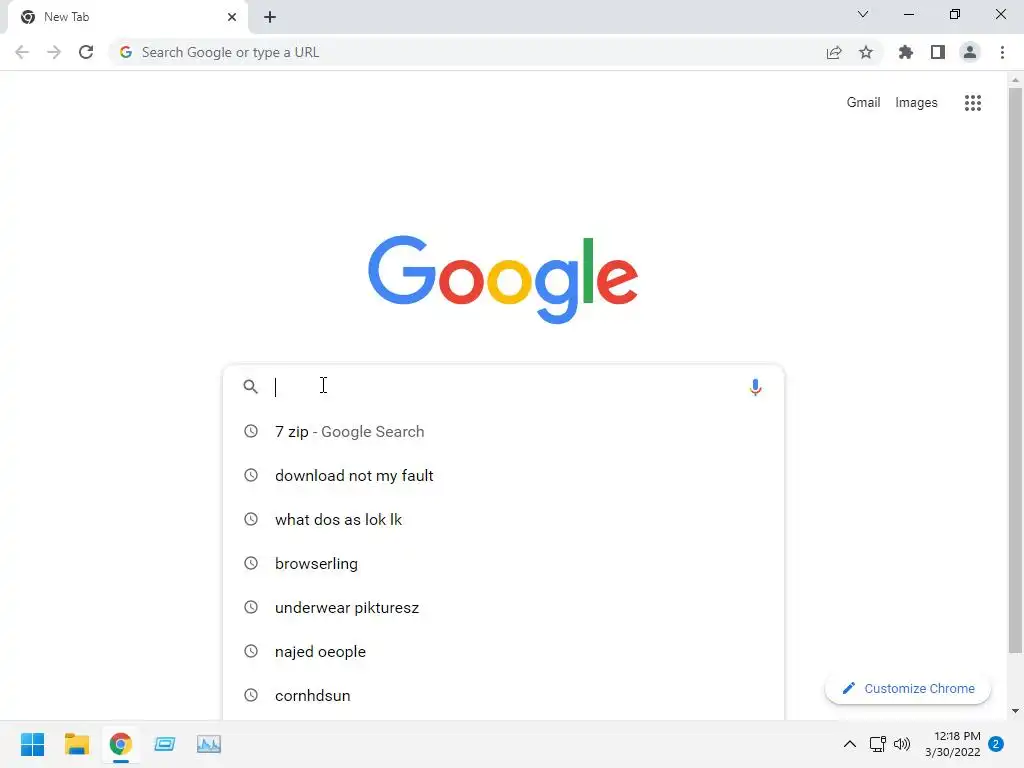
Task: Open Chrome's three-dot menu
Action: coord(1002,52)
